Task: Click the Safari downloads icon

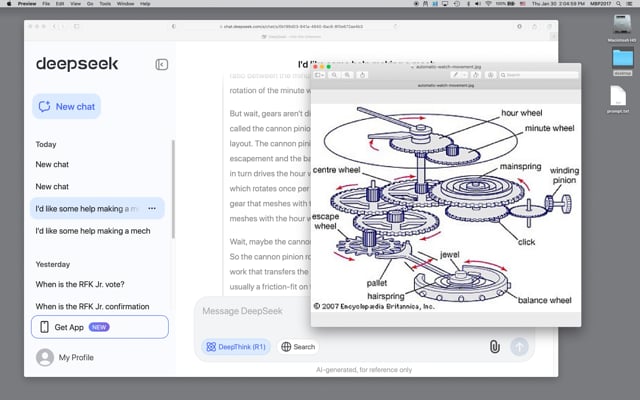Action: click(x=519, y=27)
